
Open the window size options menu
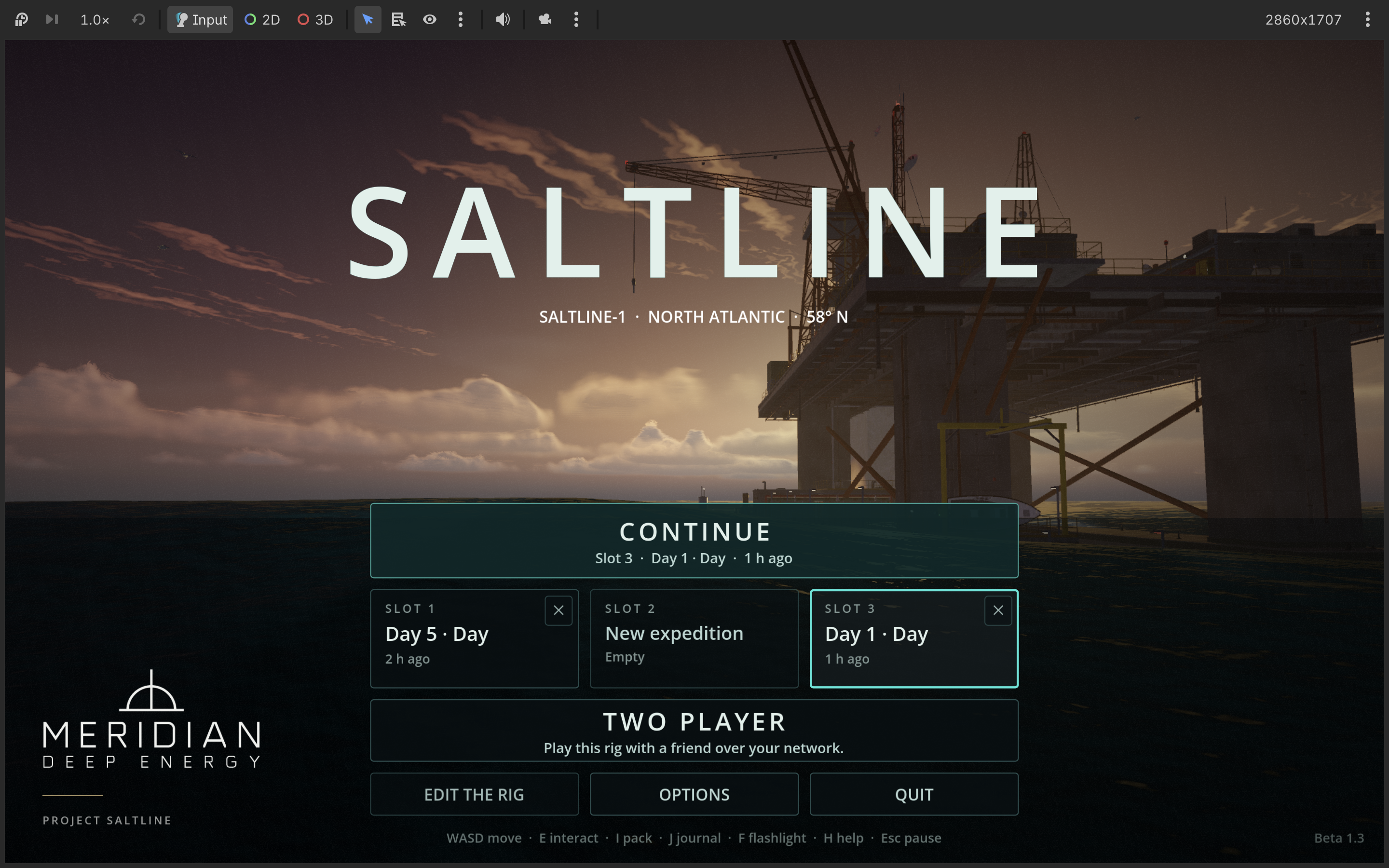(1368, 19)
